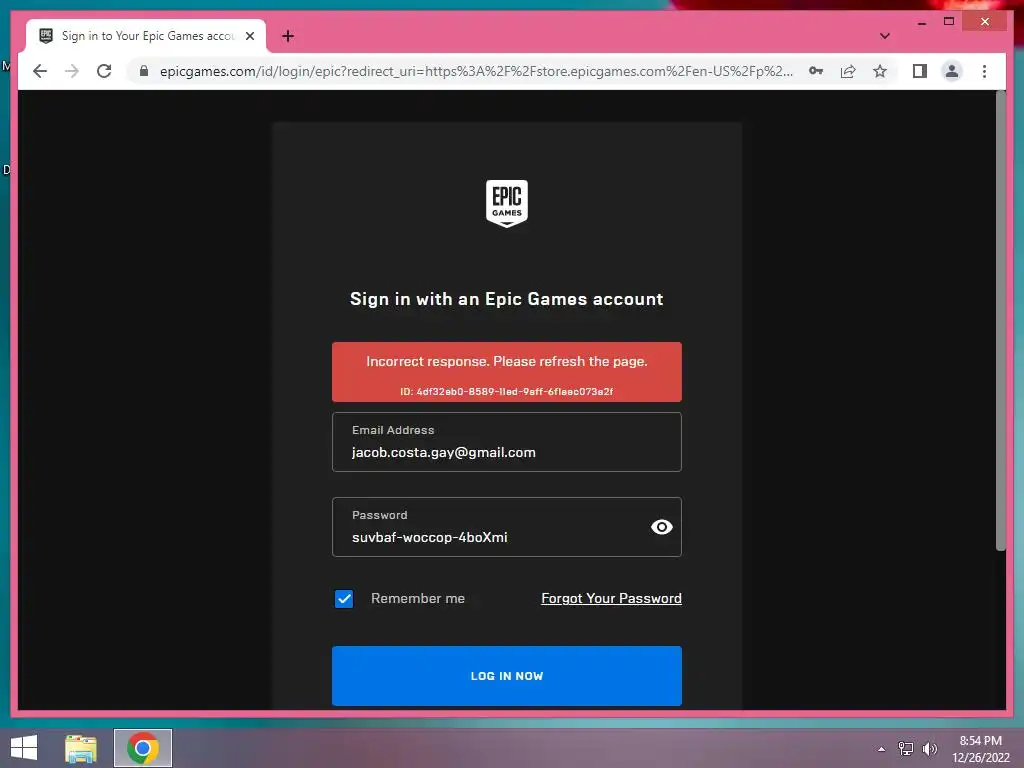Open saved passwords key icon in address bar
1024x768 pixels.
(x=816, y=71)
